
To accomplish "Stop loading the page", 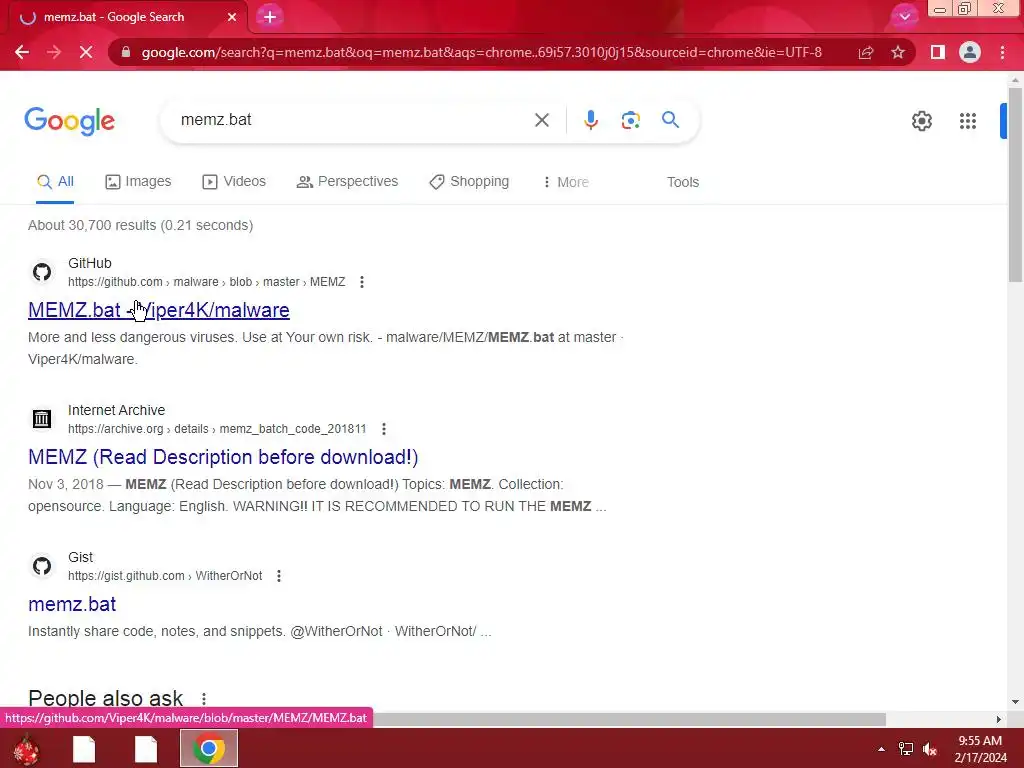I will (x=86, y=52).
